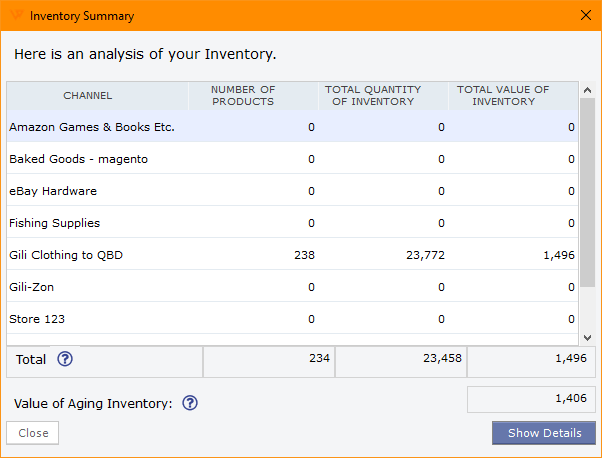Click the help icon next to Total
This screenshot has width=602, height=458.
[65, 360]
